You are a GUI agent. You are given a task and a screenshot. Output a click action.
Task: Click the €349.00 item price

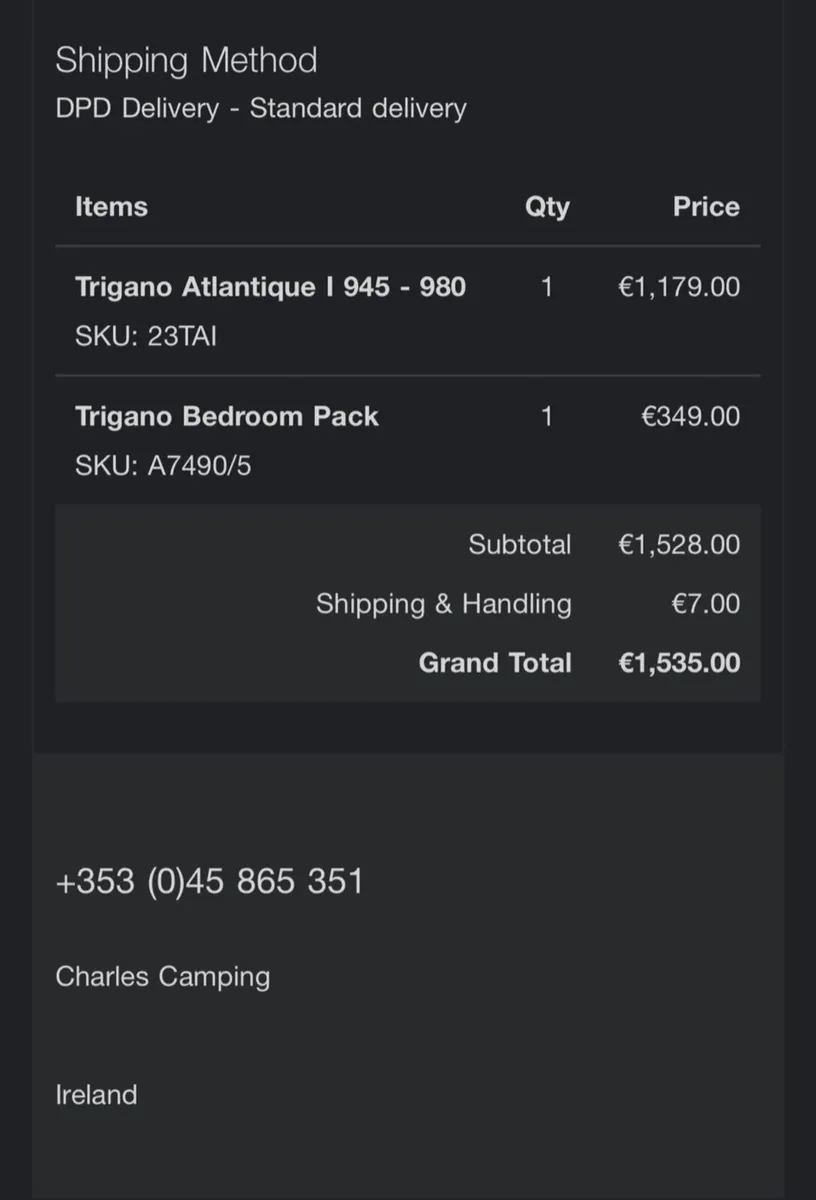coord(690,416)
